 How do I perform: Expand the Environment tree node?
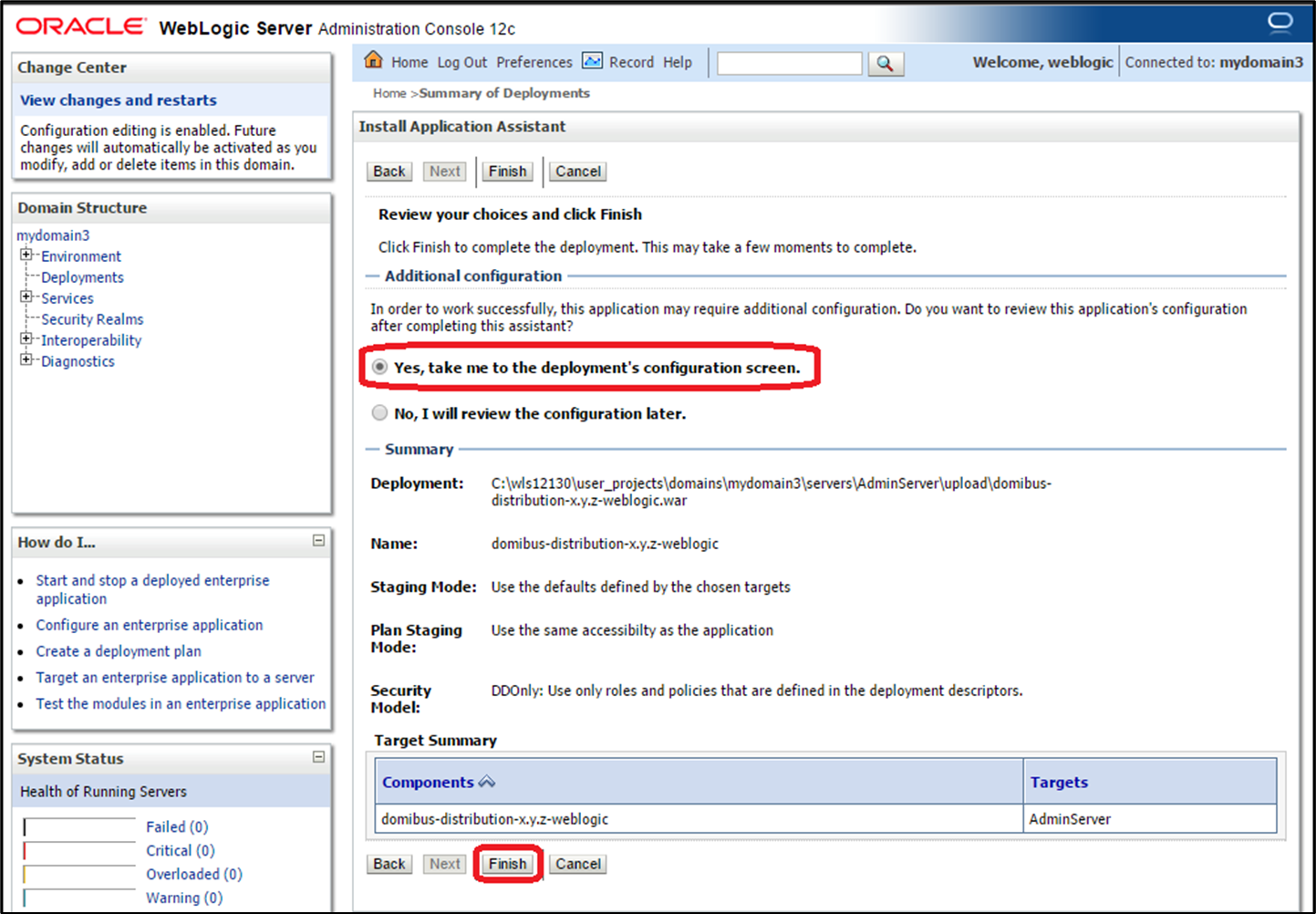(x=26, y=254)
